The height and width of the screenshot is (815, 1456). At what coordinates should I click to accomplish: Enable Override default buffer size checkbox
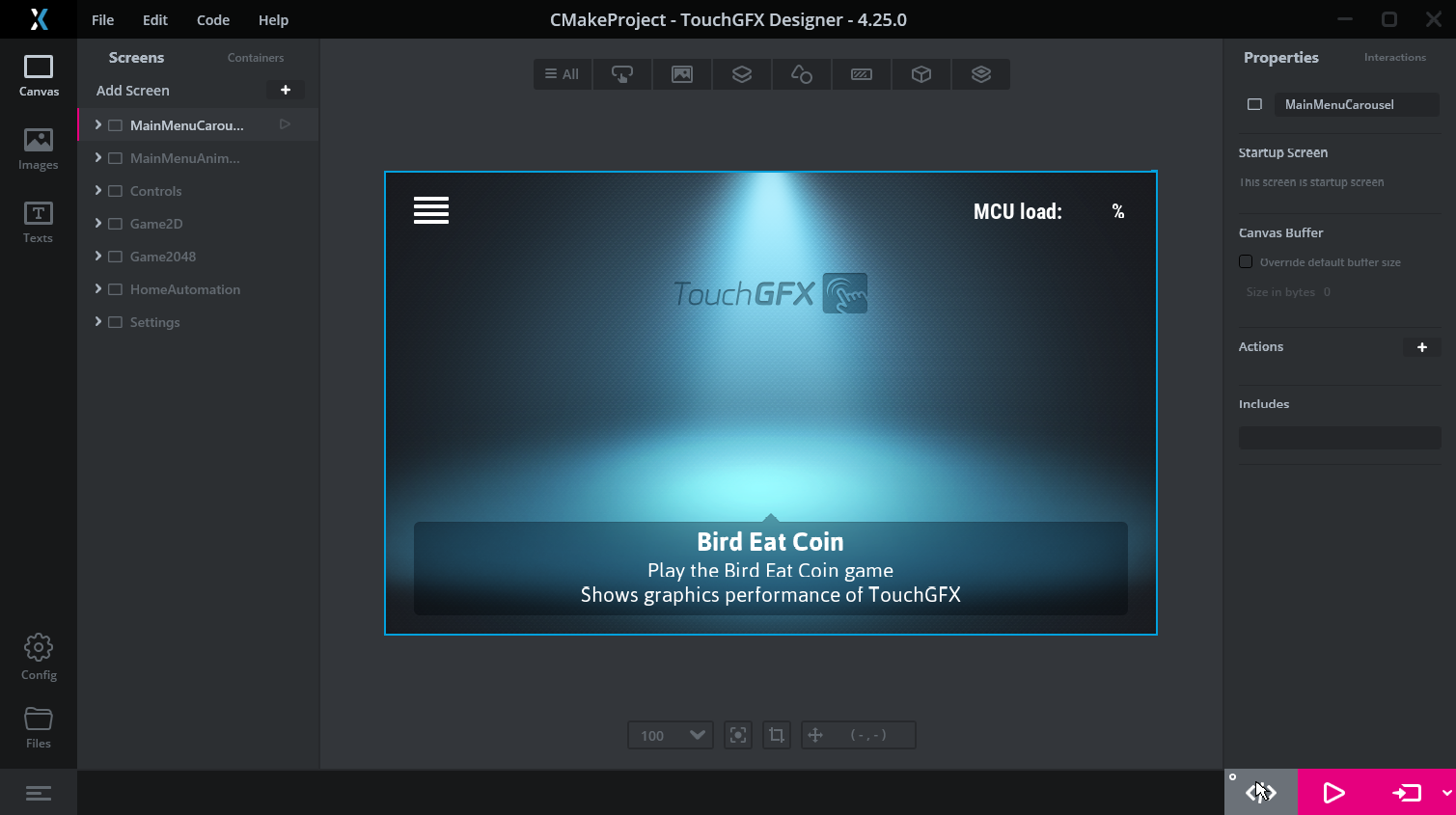point(1246,261)
